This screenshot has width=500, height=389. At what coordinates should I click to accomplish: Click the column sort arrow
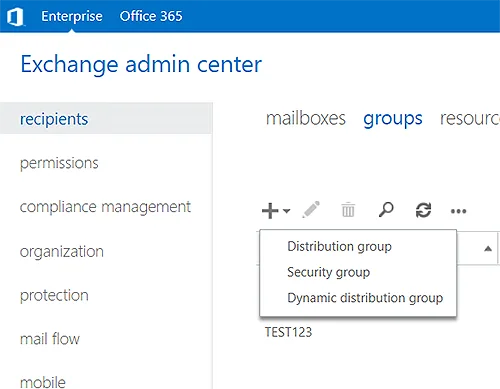(488, 248)
